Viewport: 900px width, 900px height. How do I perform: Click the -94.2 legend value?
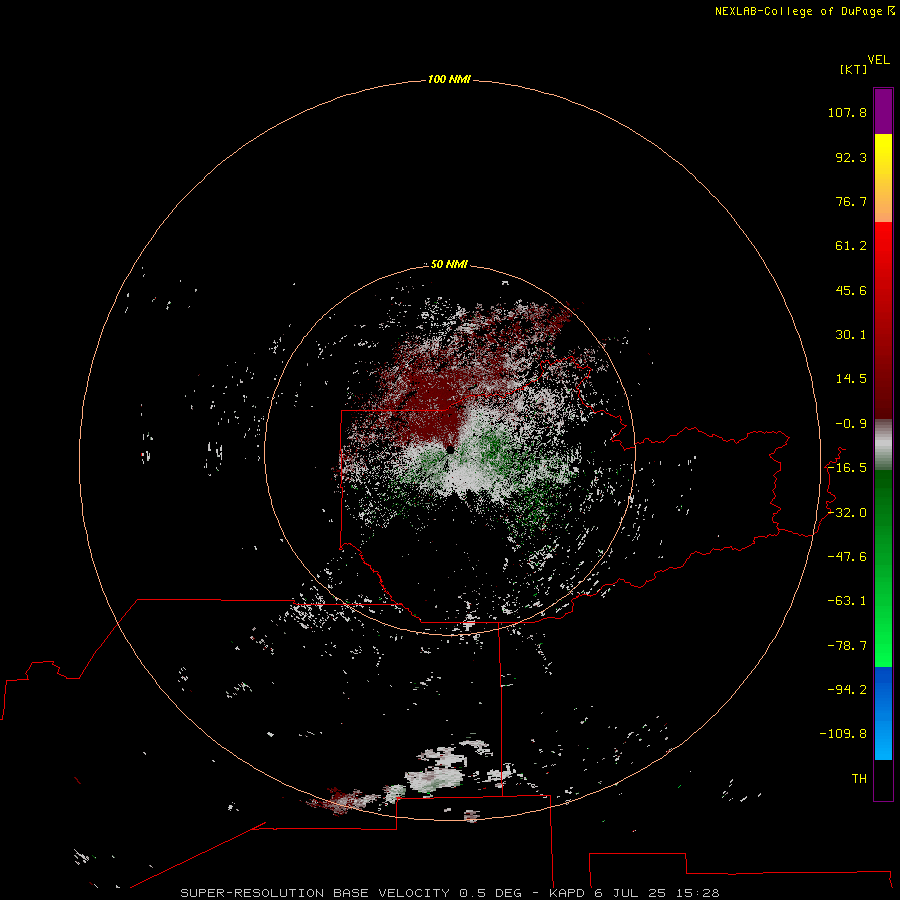point(847,690)
